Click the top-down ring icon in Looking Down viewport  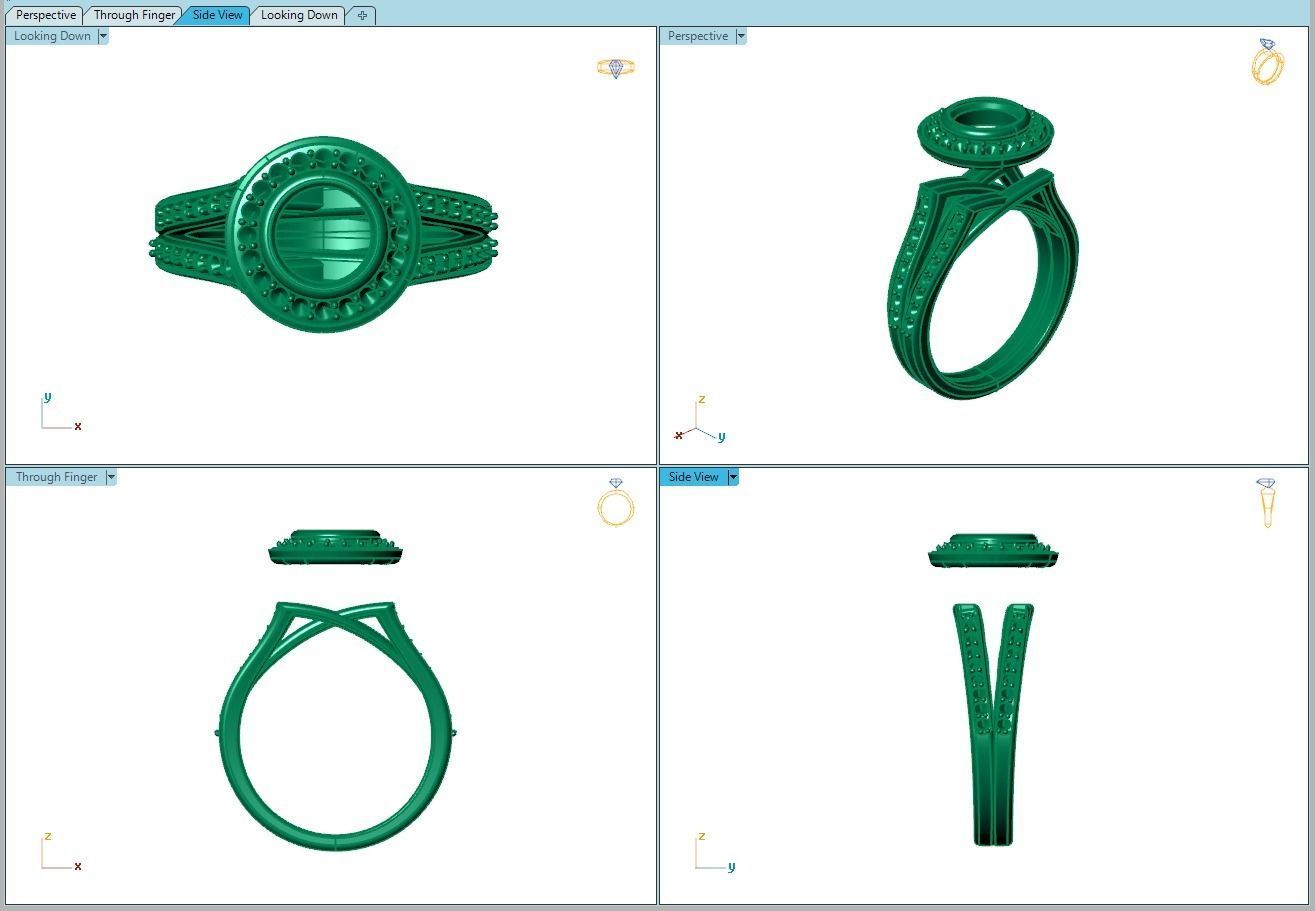click(616, 68)
